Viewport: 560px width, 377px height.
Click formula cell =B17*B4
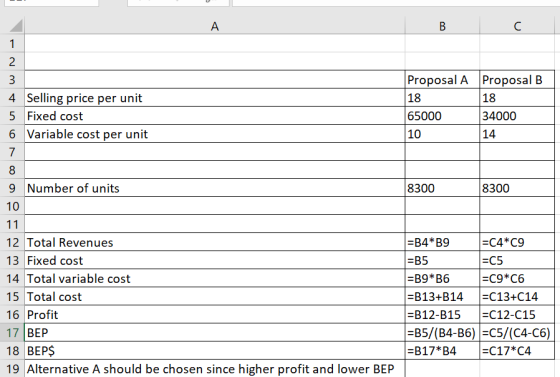pos(442,351)
